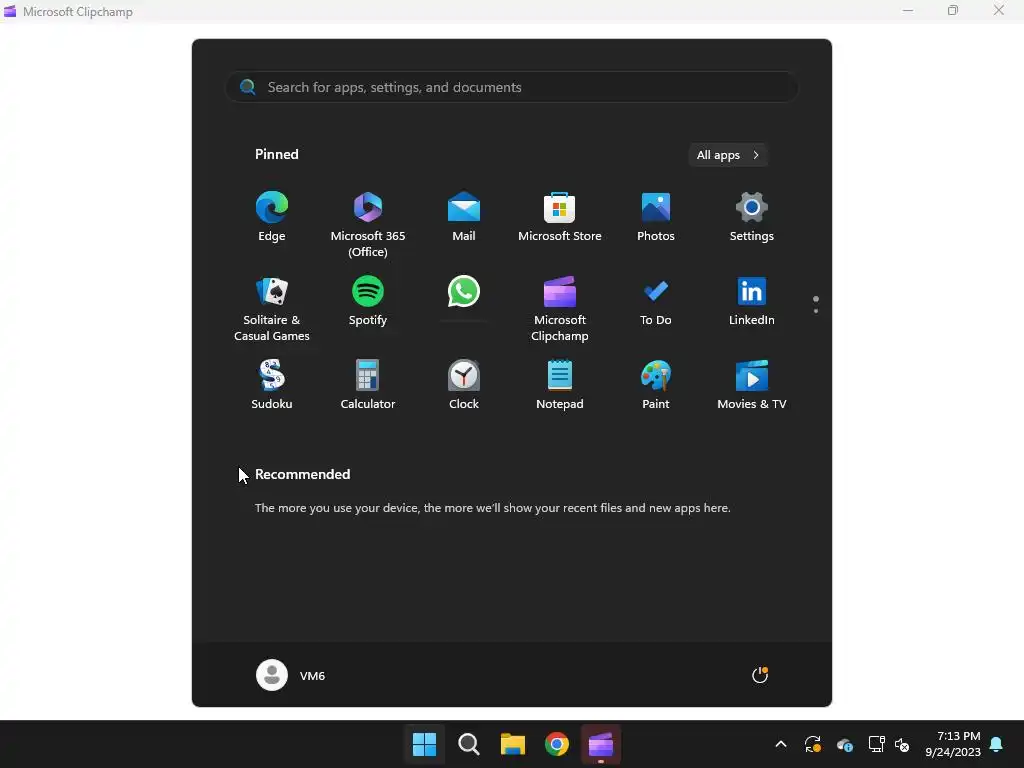Click the Windows Start button on taskbar
Screen dimensions: 1024x768
[x=424, y=744]
